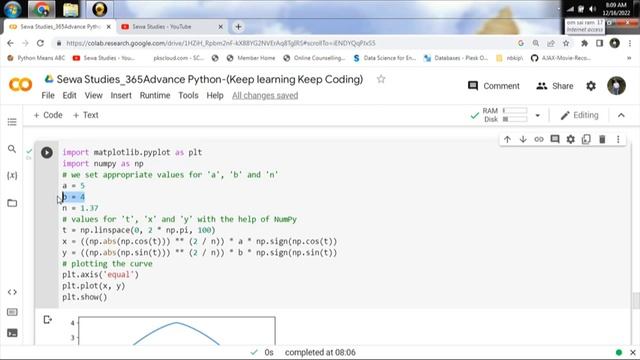Add a new Code cell
The image size is (640, 360).
(x=48, y=115)
